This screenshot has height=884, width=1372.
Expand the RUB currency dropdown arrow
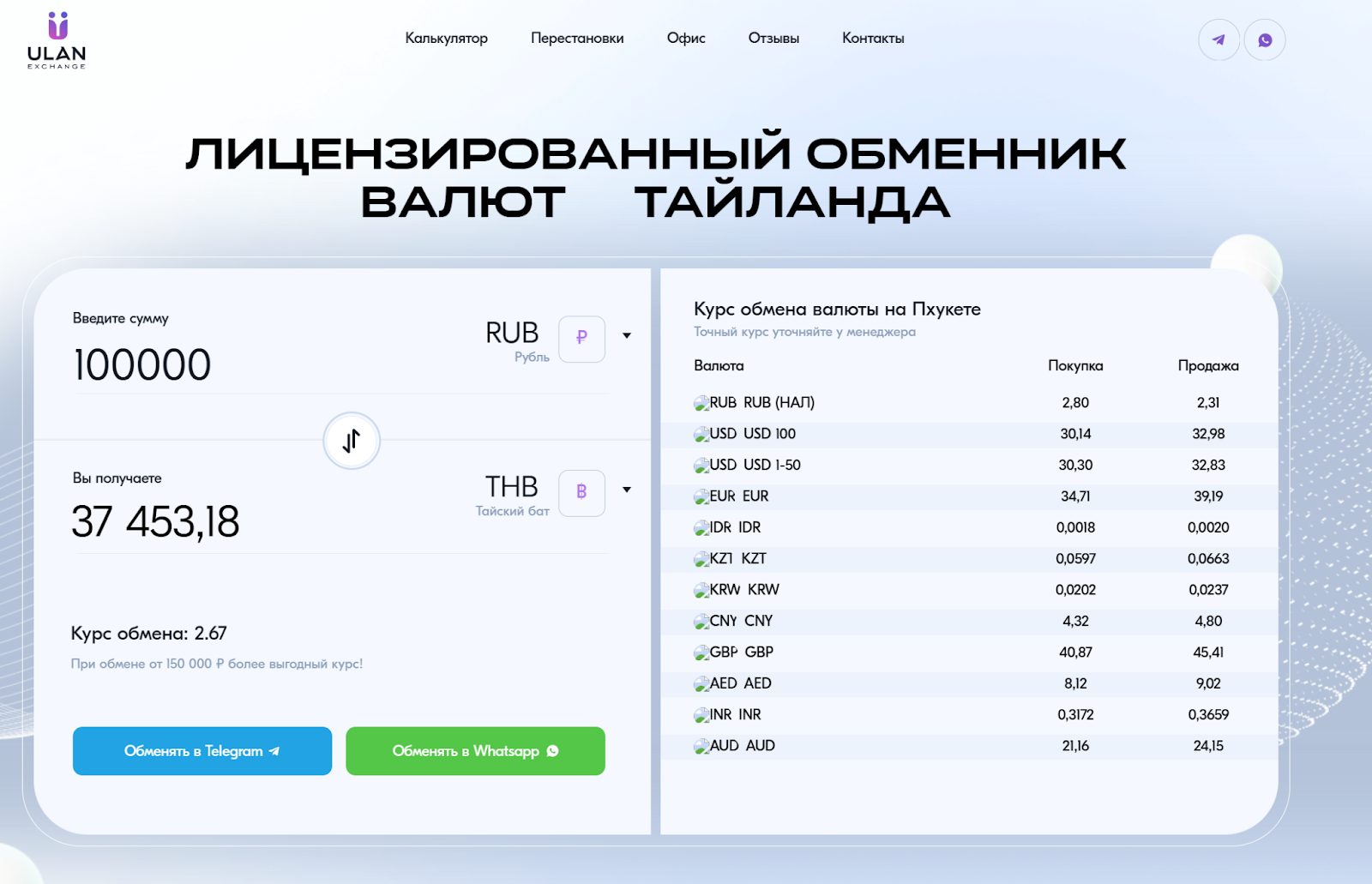[x=627, y=336]
